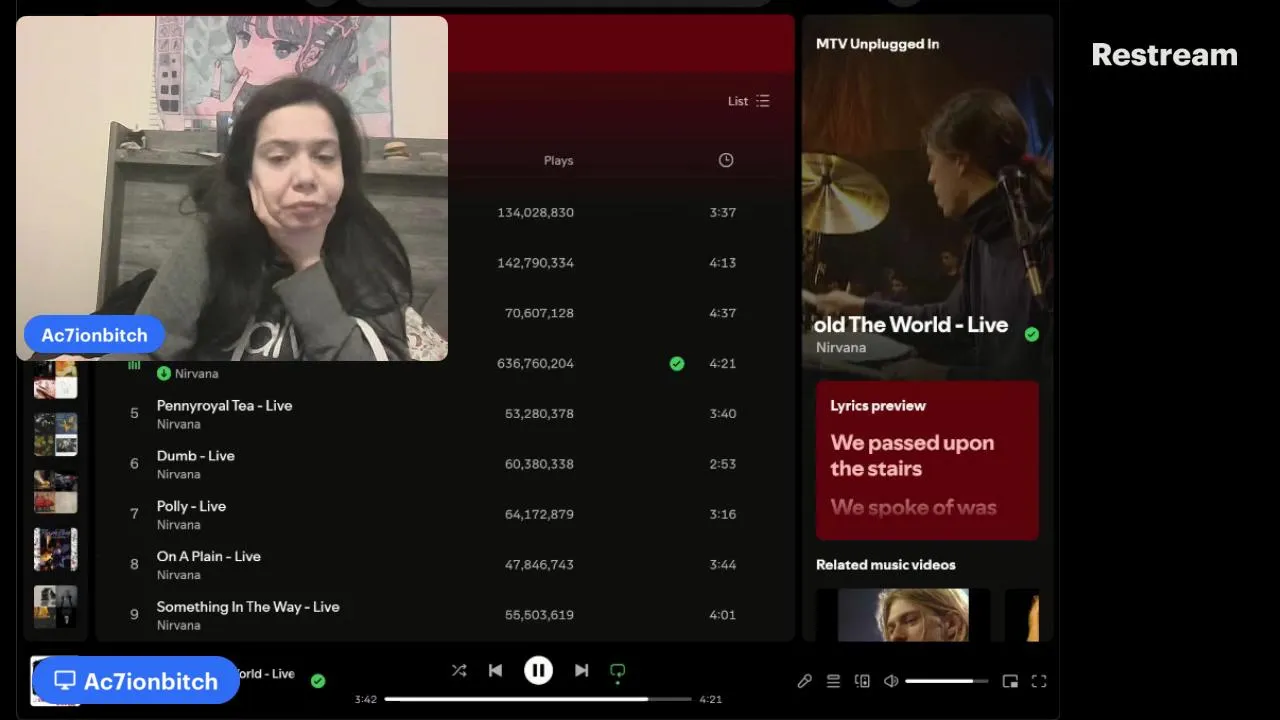The image size is (1280, 720).
Task: Click the play count 47,846,743
Action: tap(539, 564)
